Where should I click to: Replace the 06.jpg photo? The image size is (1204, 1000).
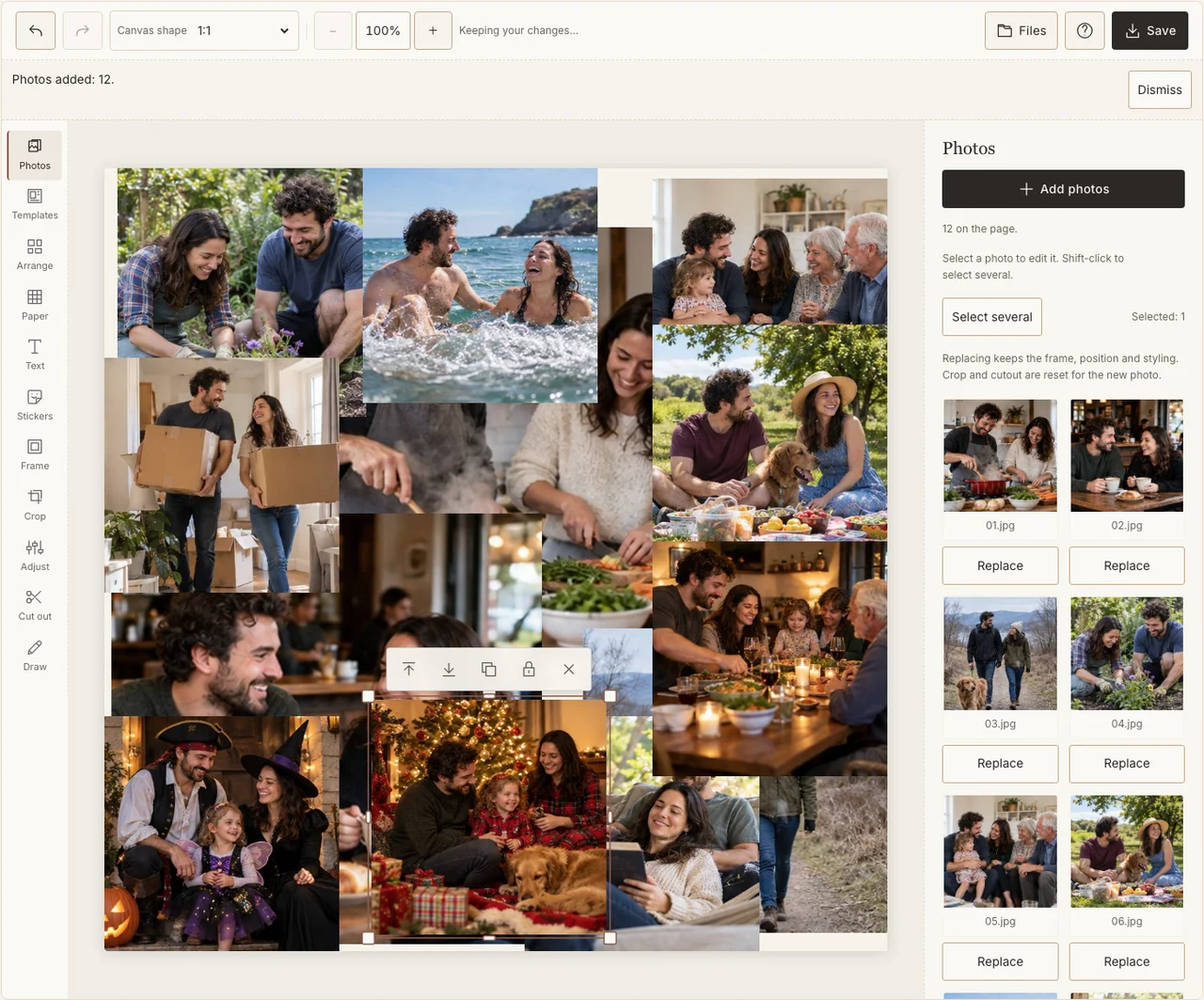coord(1127,961)
